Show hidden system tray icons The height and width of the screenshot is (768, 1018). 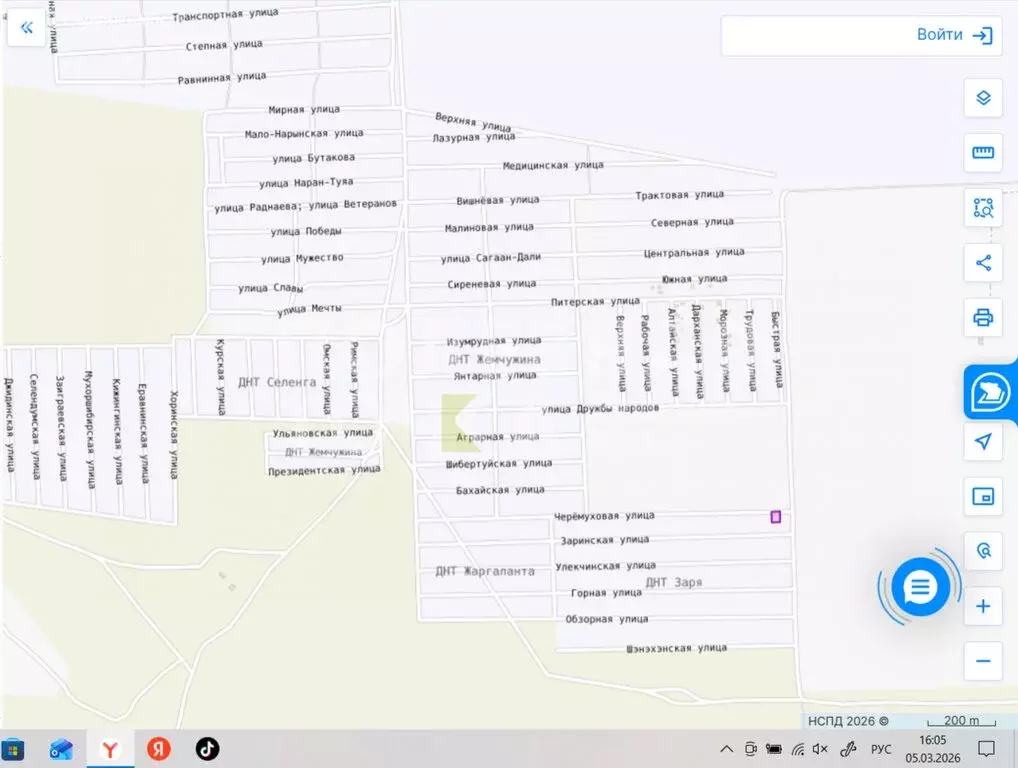click(x=726, y=748)
